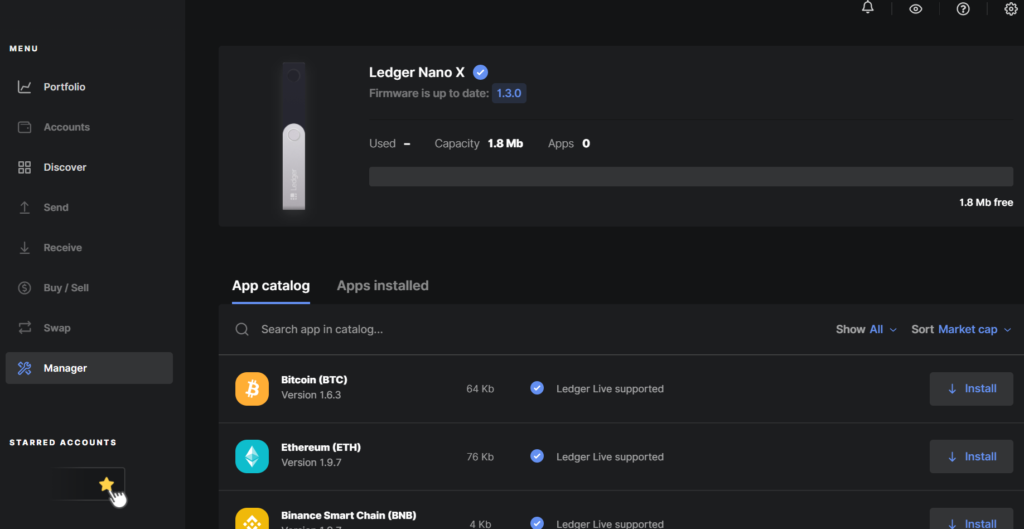
Task: Install the Binance Smart Chain app
Action: coord(971,520)
